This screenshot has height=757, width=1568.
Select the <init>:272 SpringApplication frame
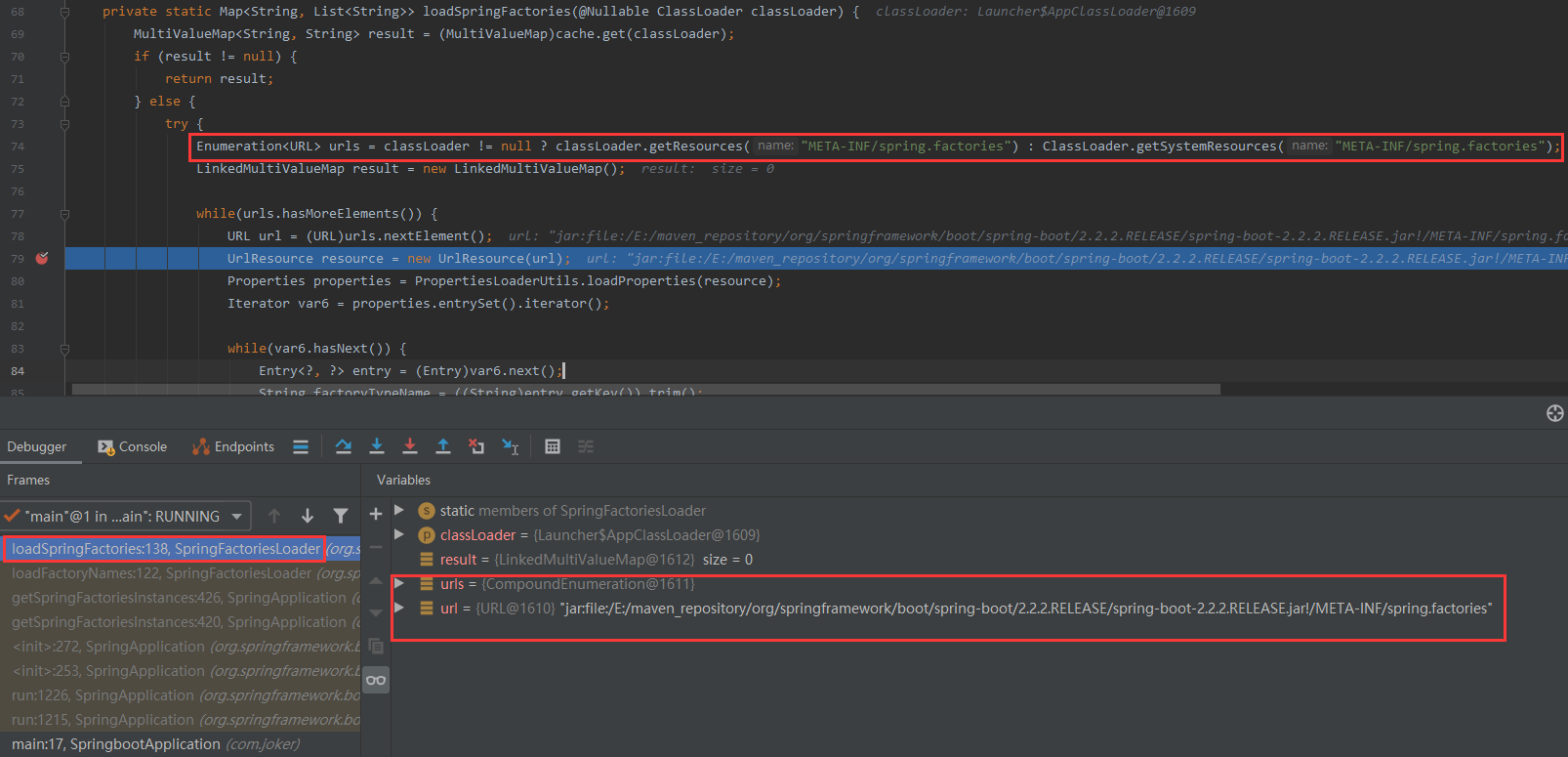tap(182, 647)
